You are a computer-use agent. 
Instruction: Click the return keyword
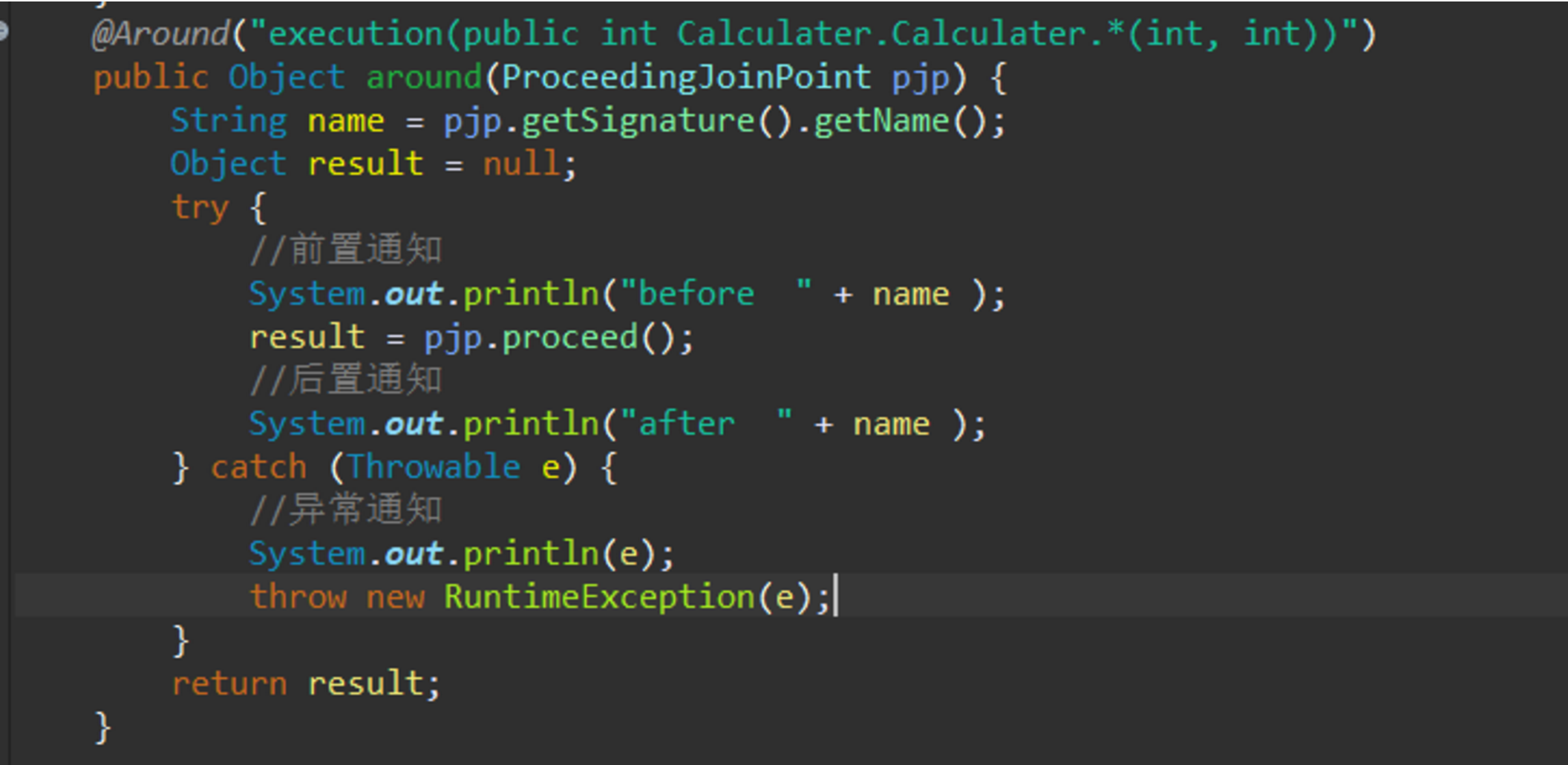click(x=229, y=683)
